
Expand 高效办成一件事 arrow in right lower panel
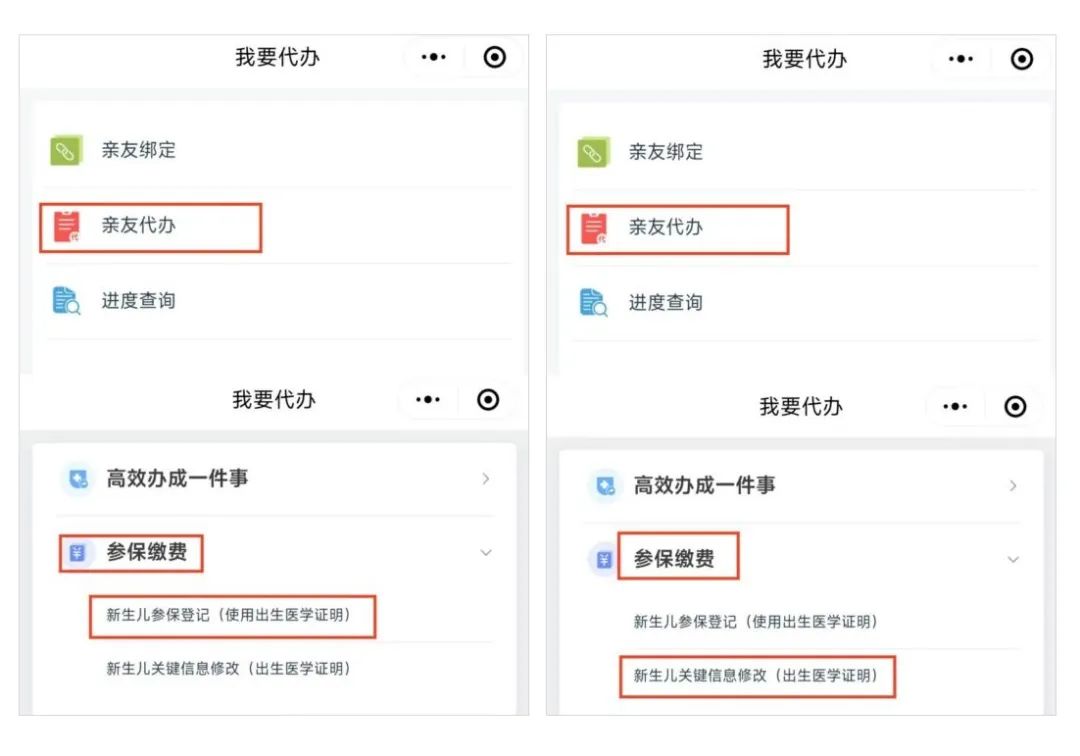(x=1012, y=486)
